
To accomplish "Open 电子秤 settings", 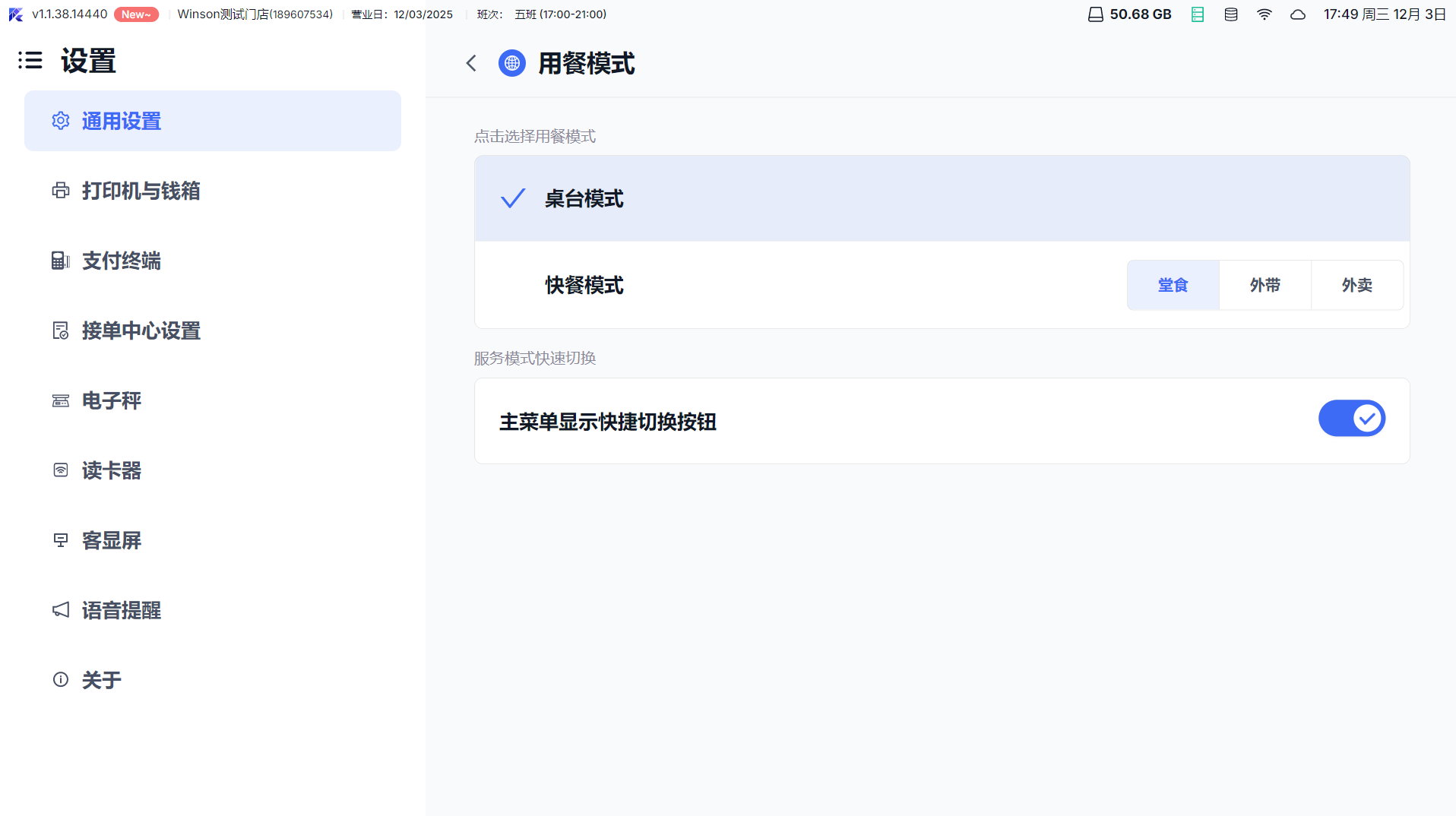I will pos(112,400).
